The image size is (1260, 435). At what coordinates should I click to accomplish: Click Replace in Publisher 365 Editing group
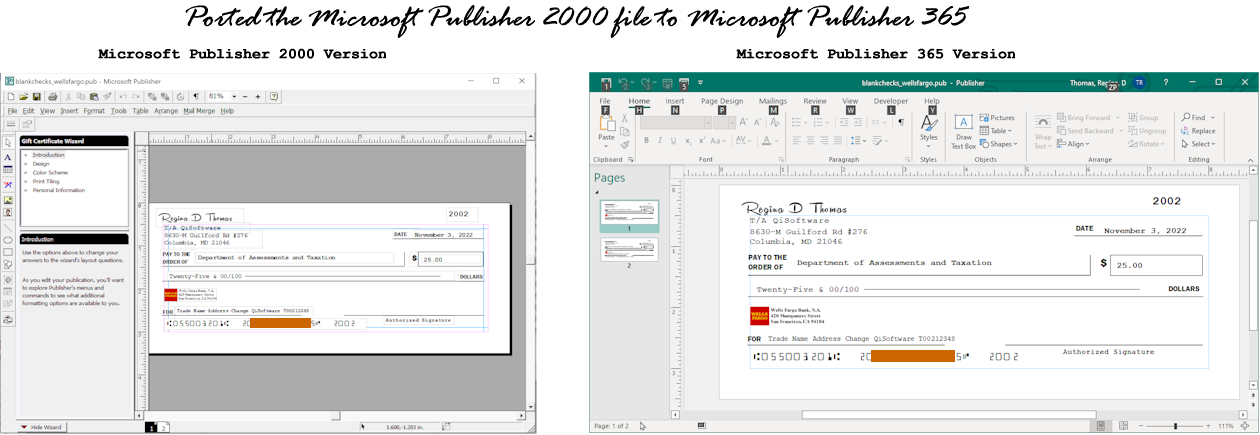point(1198,131)
